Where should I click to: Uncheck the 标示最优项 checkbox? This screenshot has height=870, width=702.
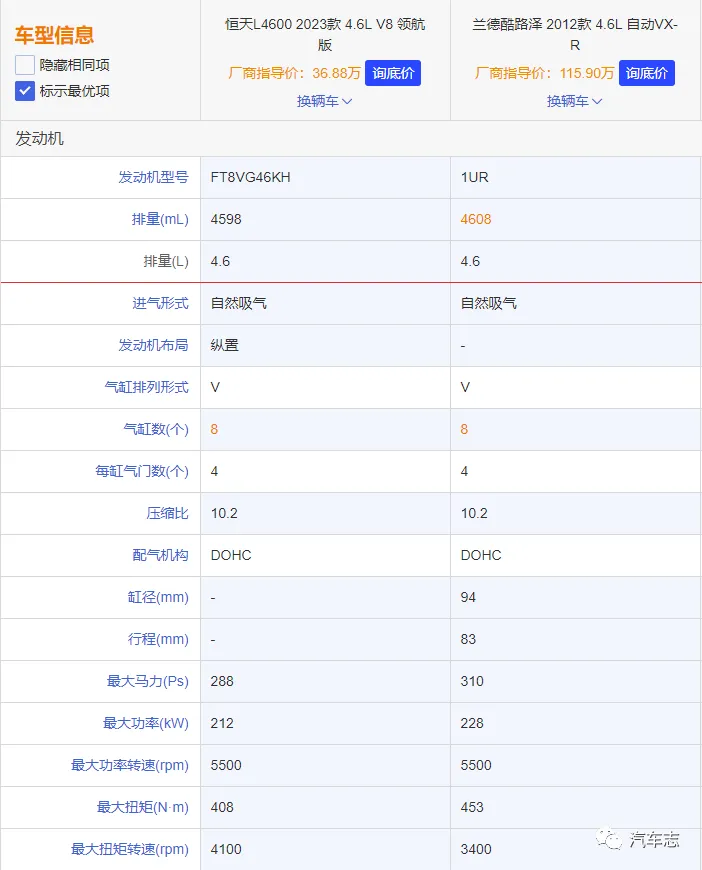click(x=24, y=91)
